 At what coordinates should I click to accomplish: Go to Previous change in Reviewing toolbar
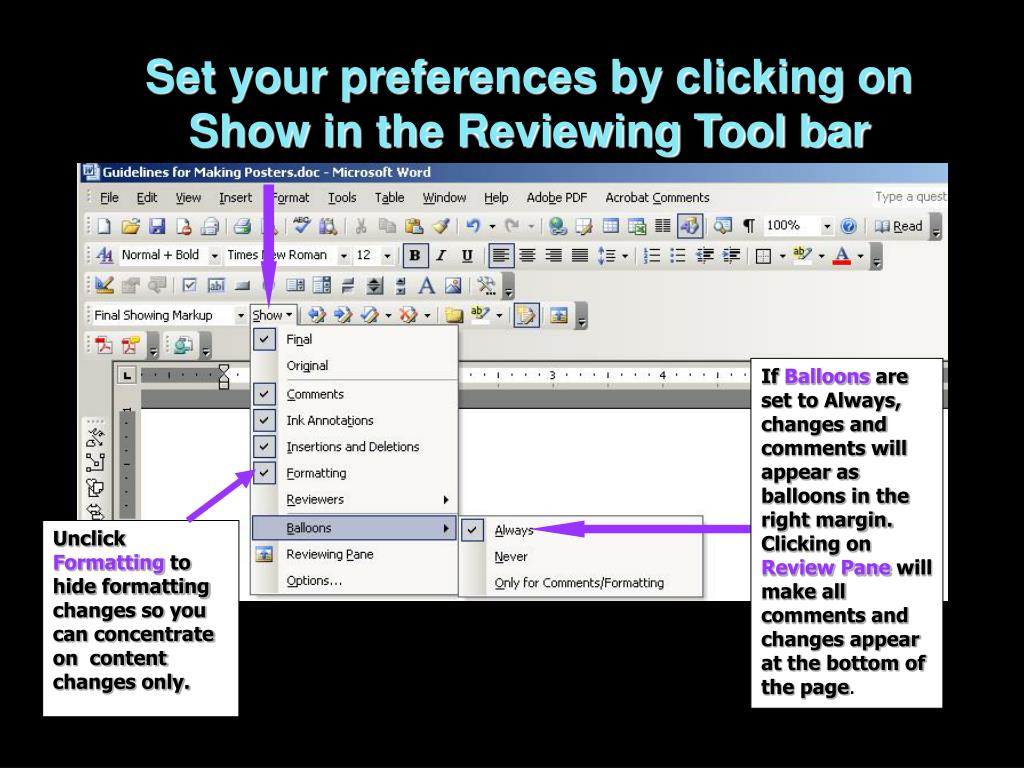point(317,315)
